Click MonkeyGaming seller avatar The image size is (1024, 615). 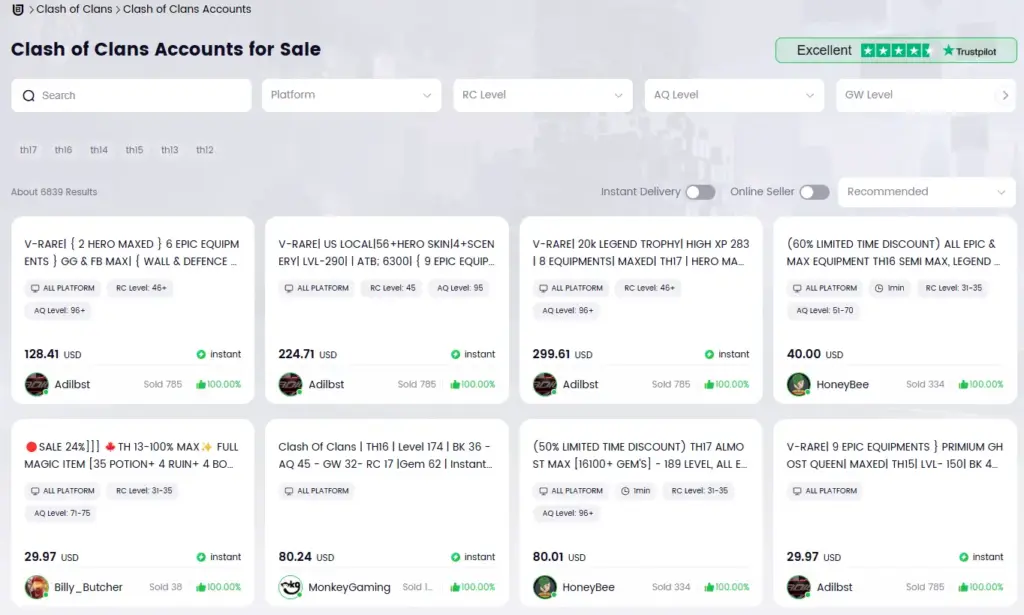[291, 587]
